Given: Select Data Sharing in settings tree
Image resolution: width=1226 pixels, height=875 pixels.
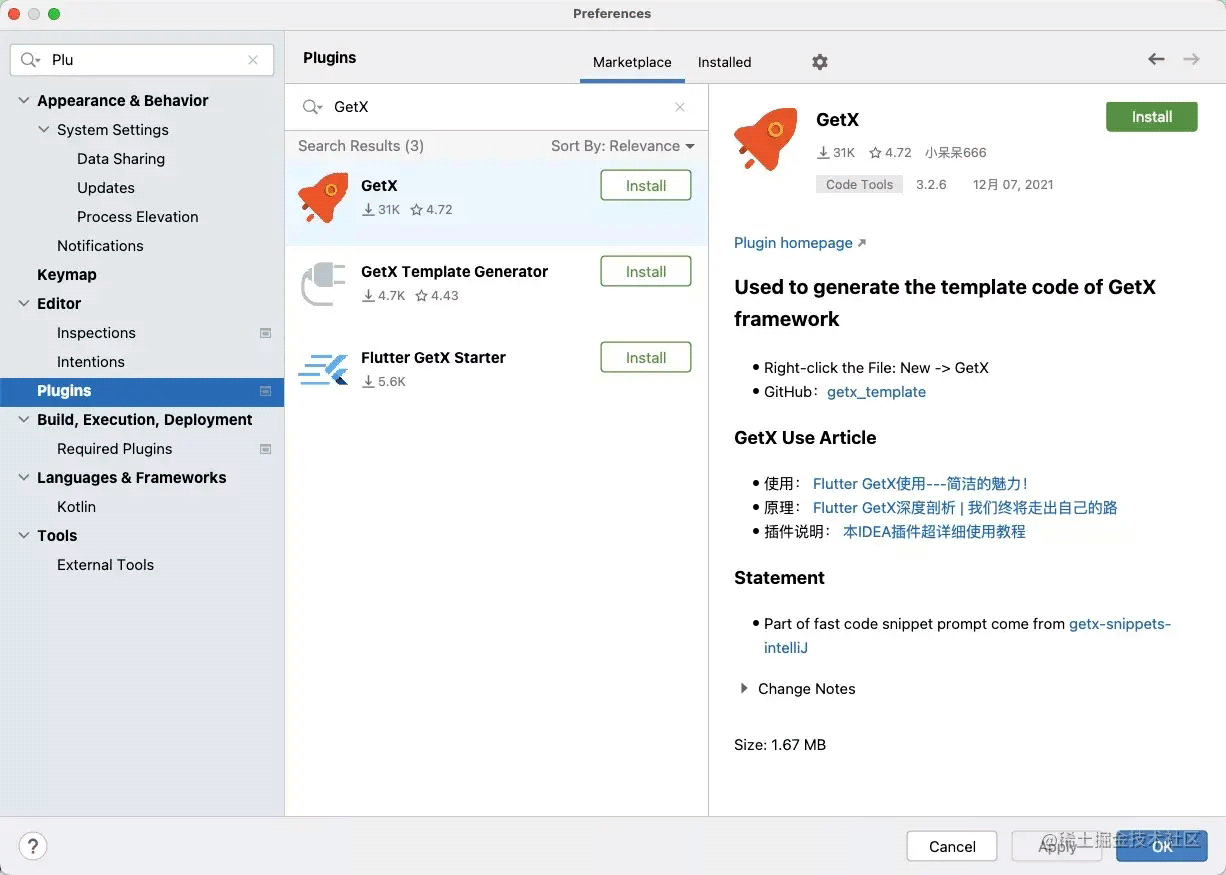Looking at the screenshot, I should coord(121,159).
